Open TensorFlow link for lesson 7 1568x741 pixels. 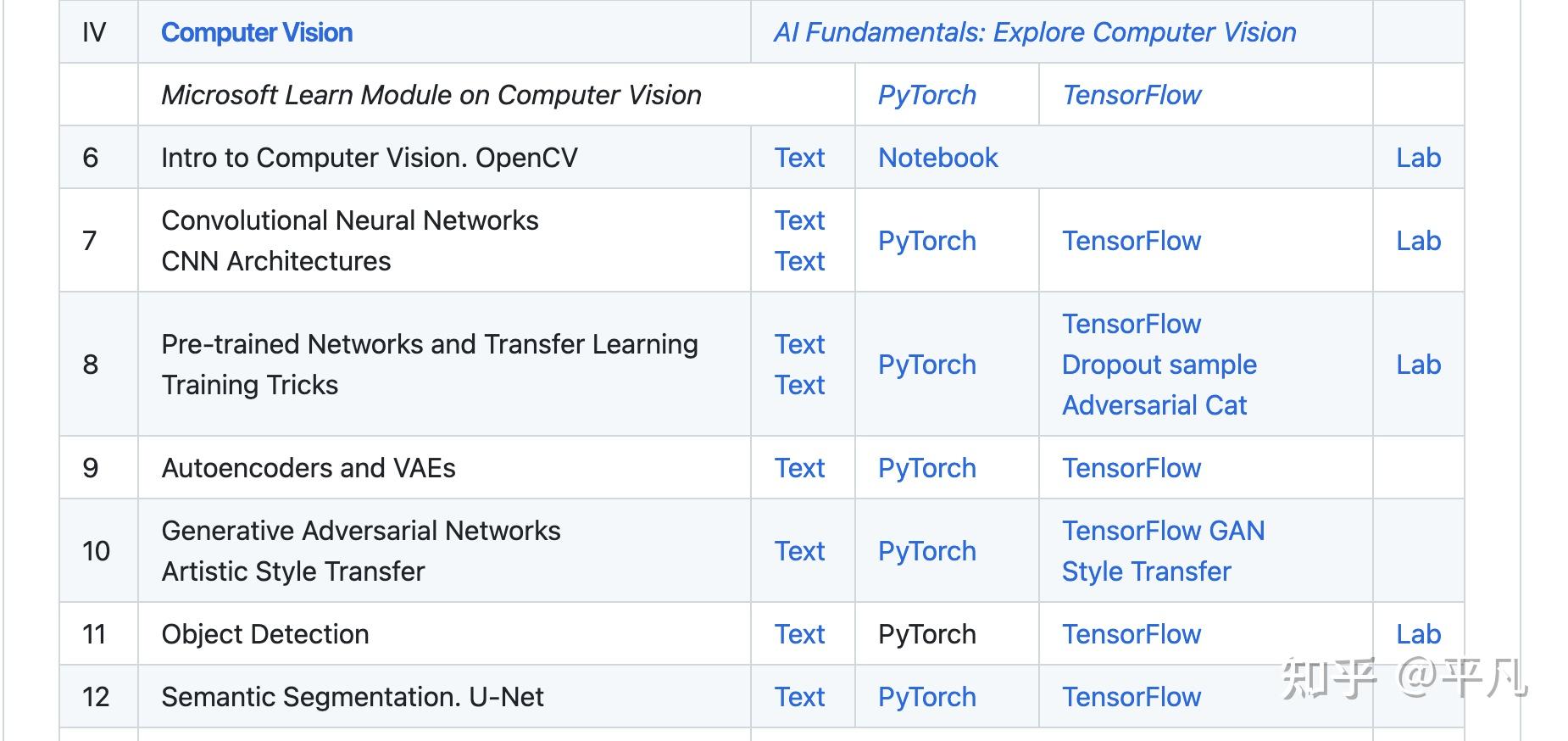[x=1131, y=241]
